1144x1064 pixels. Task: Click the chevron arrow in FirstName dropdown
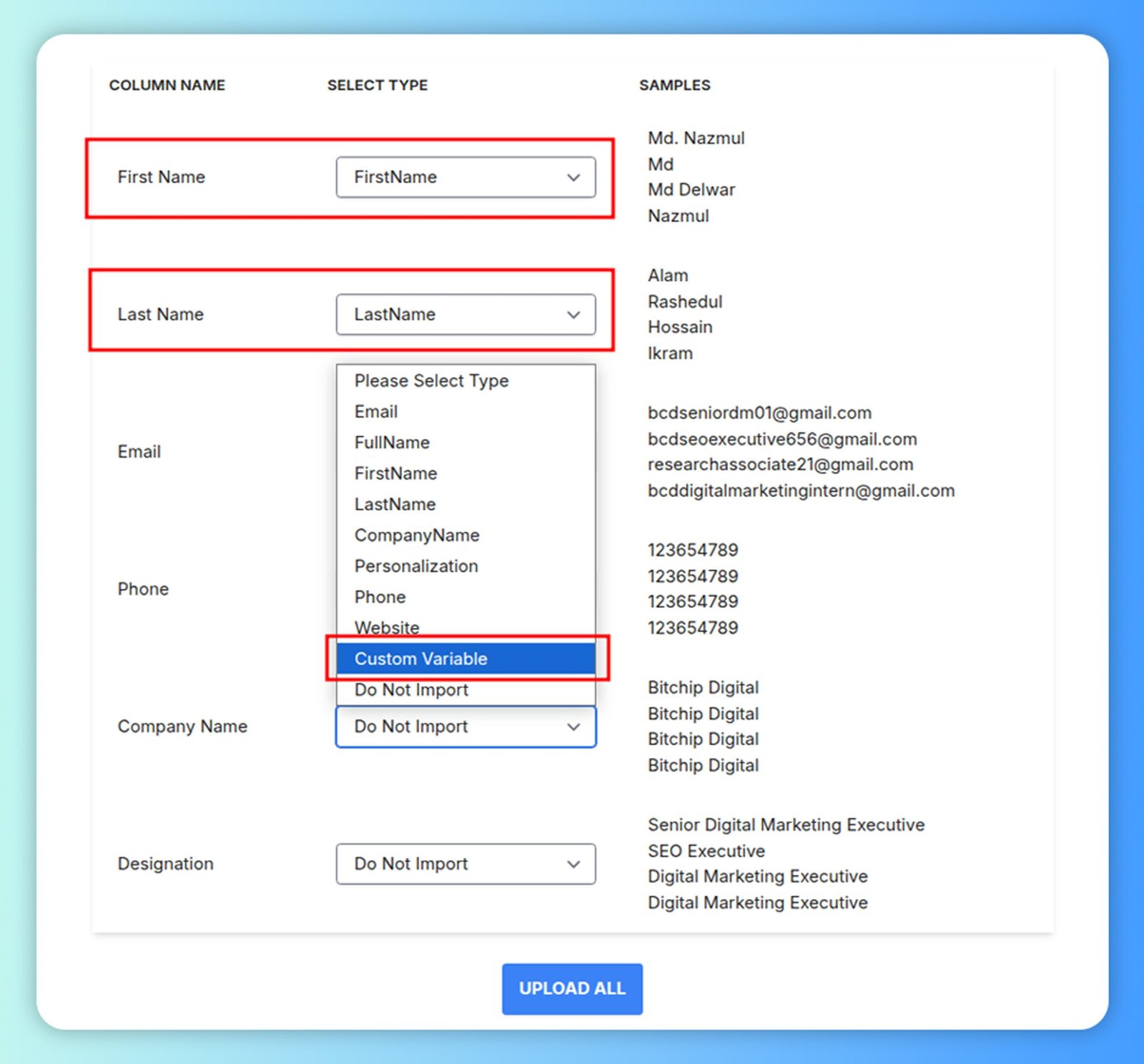573,177
